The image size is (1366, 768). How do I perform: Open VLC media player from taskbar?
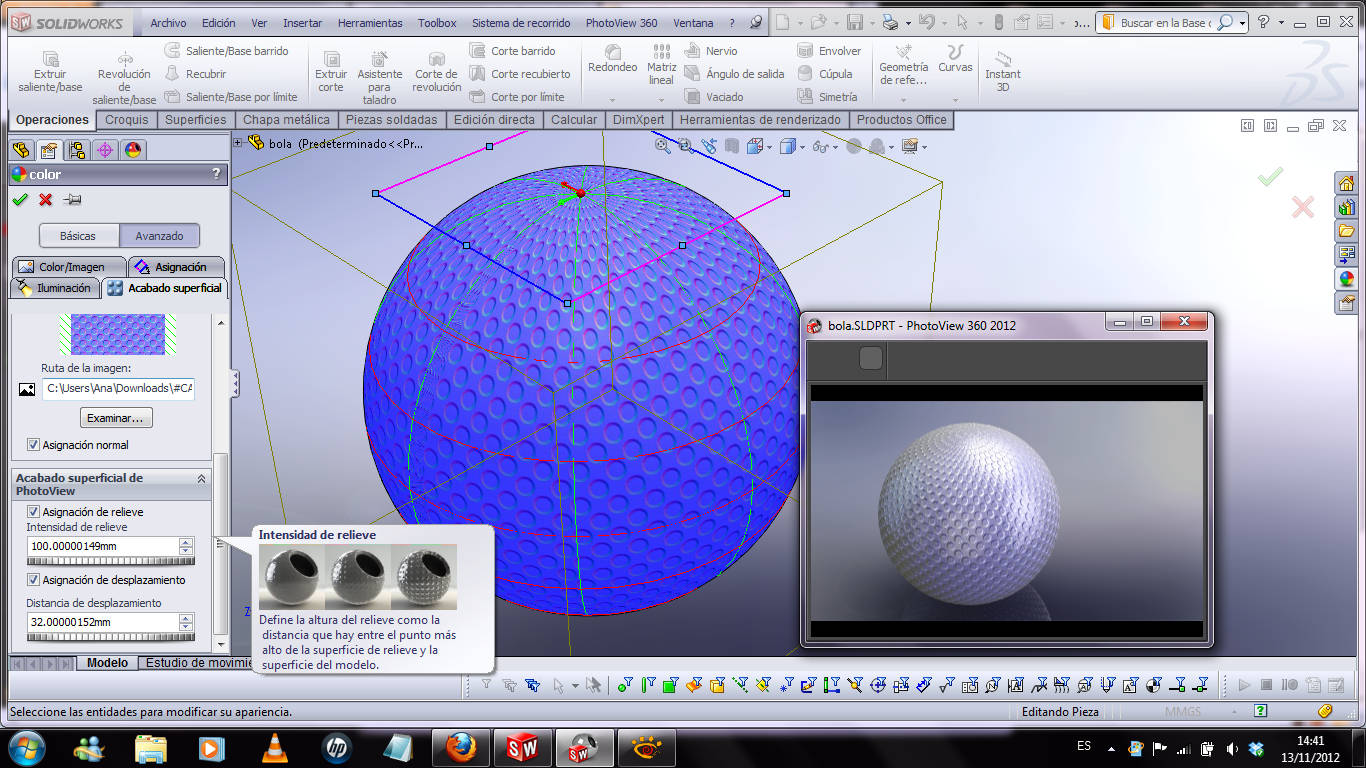pyautogui.click(x=274, y=747)
